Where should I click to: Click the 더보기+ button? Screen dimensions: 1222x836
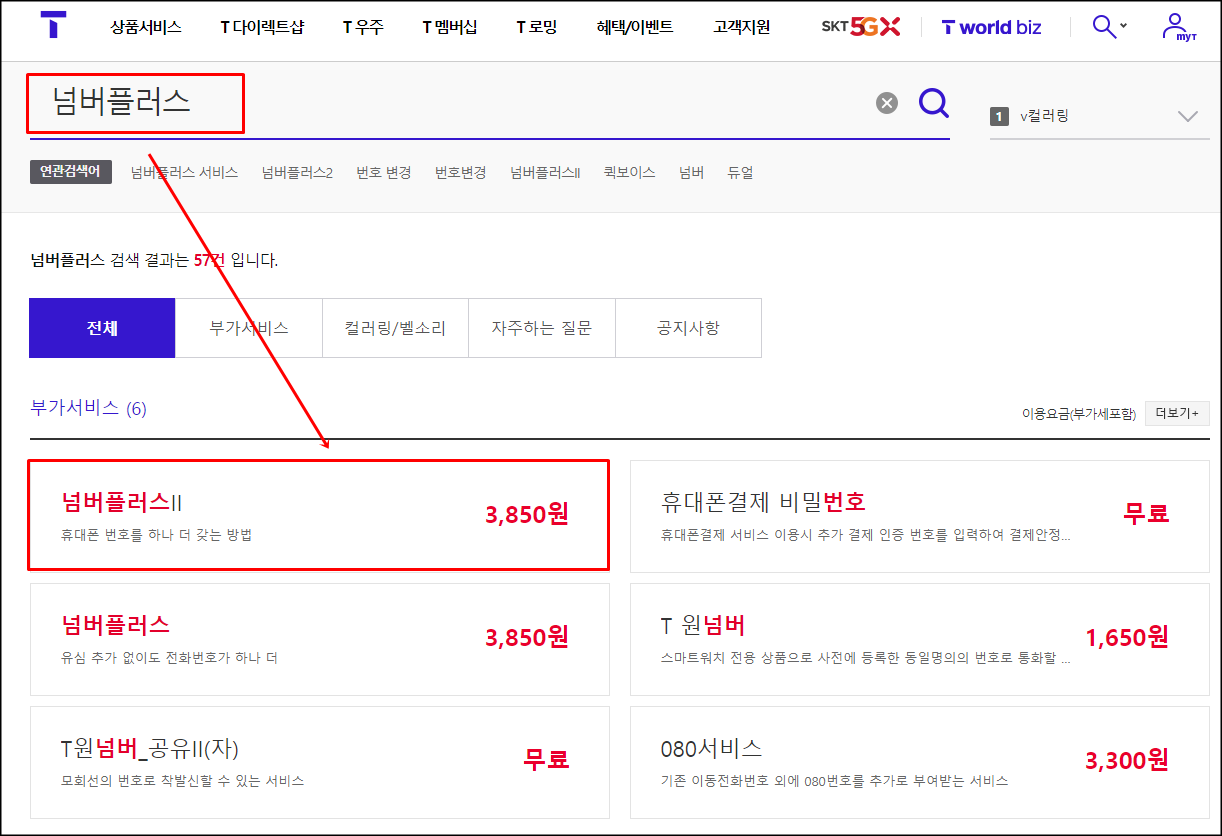[x=1177, y=413]
